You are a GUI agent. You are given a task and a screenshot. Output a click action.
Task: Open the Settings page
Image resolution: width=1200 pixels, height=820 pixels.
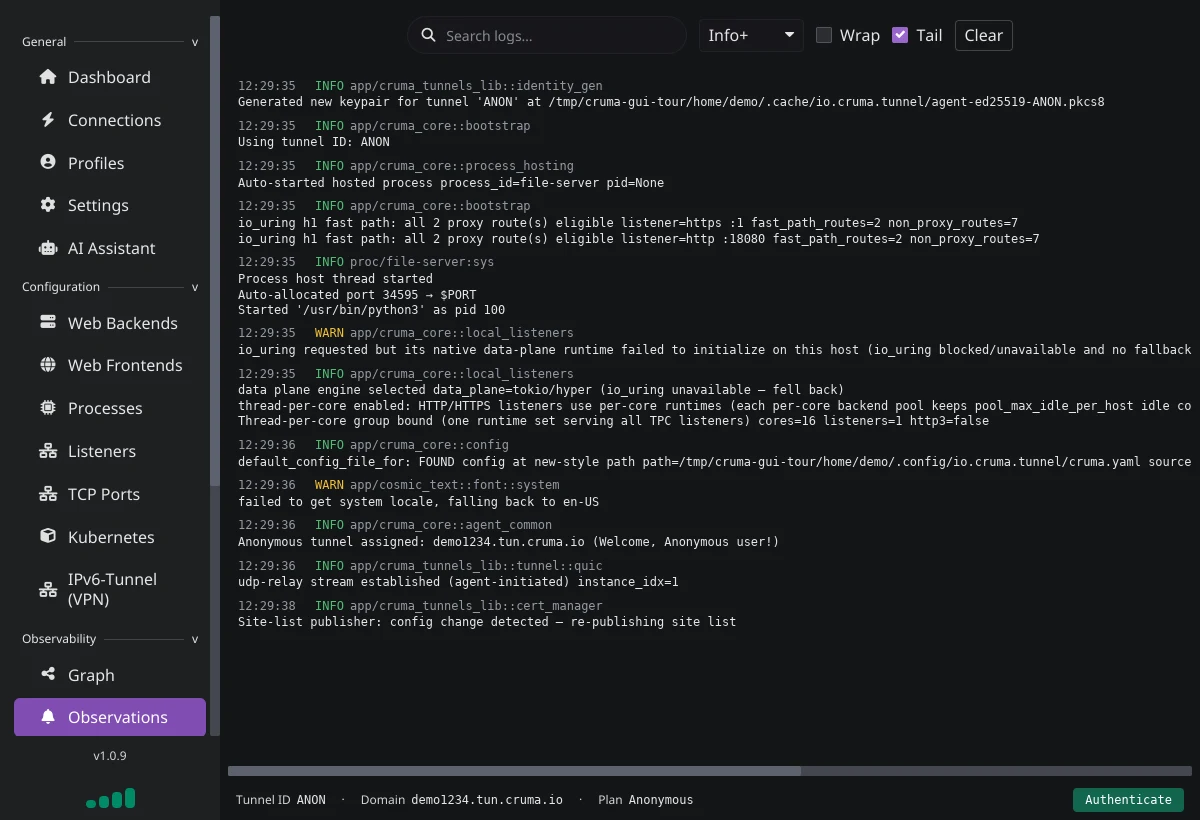[x=110, y=205]
